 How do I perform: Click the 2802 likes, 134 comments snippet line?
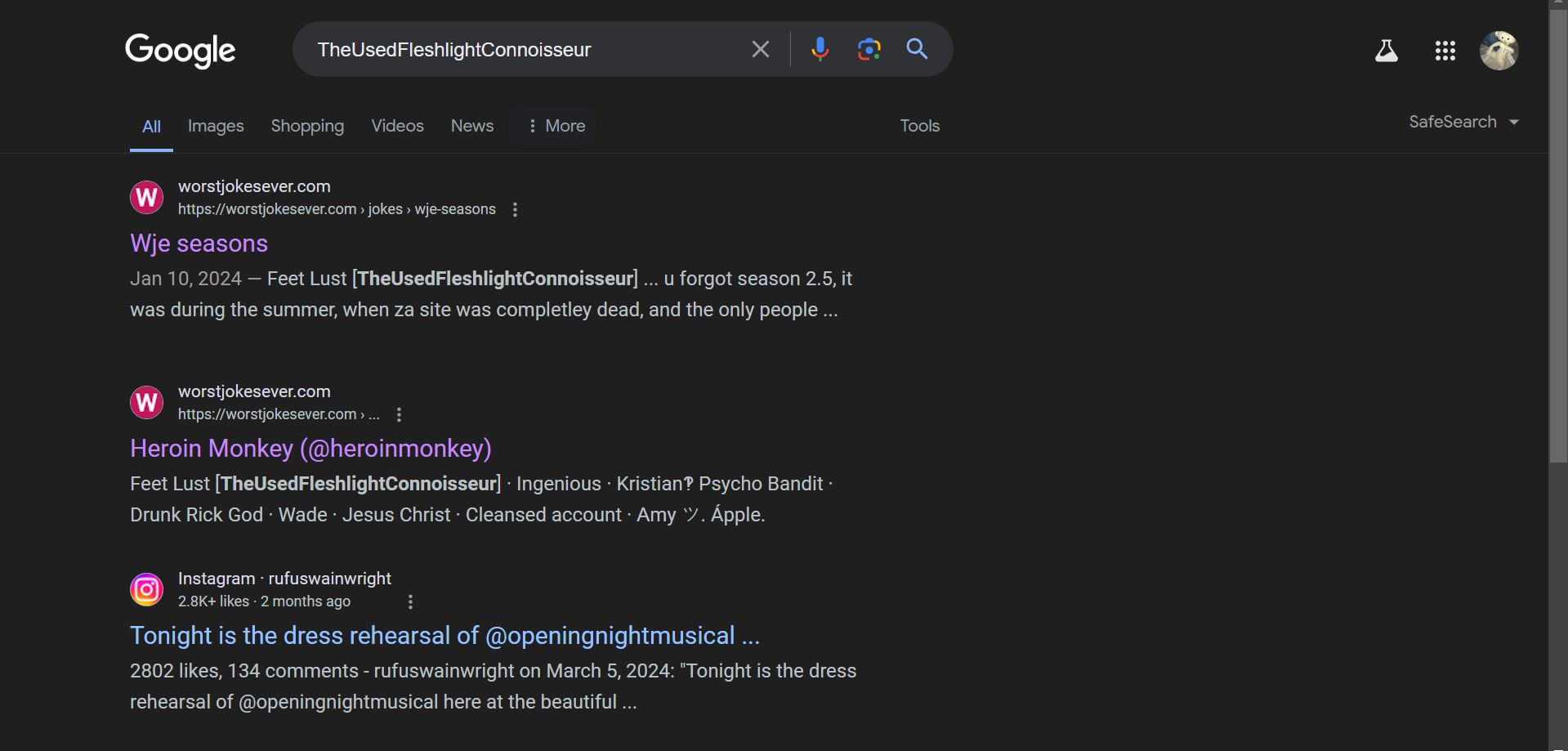pos(494,671)
